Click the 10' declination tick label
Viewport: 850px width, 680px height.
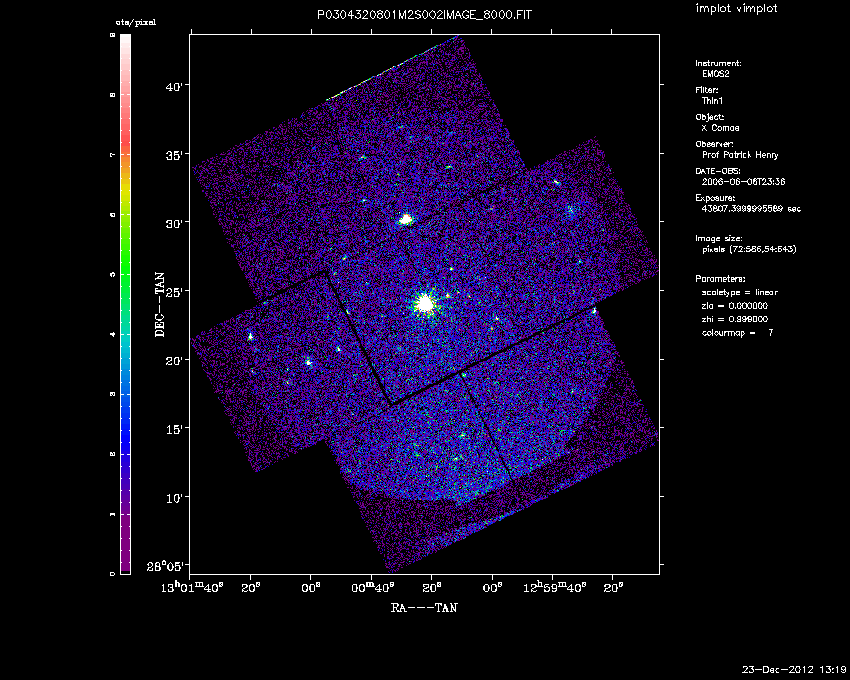(175, 497)
